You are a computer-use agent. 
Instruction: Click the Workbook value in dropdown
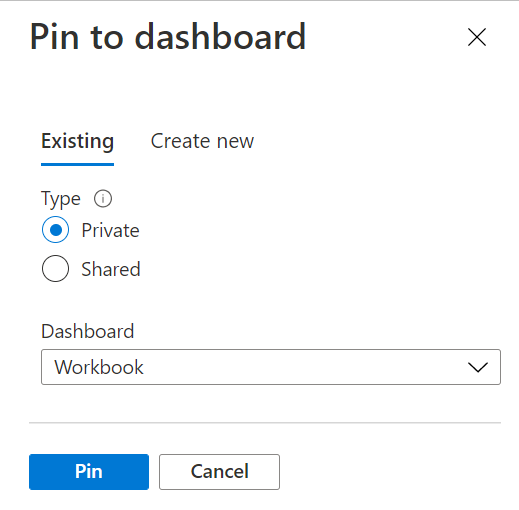coord(99,367)
